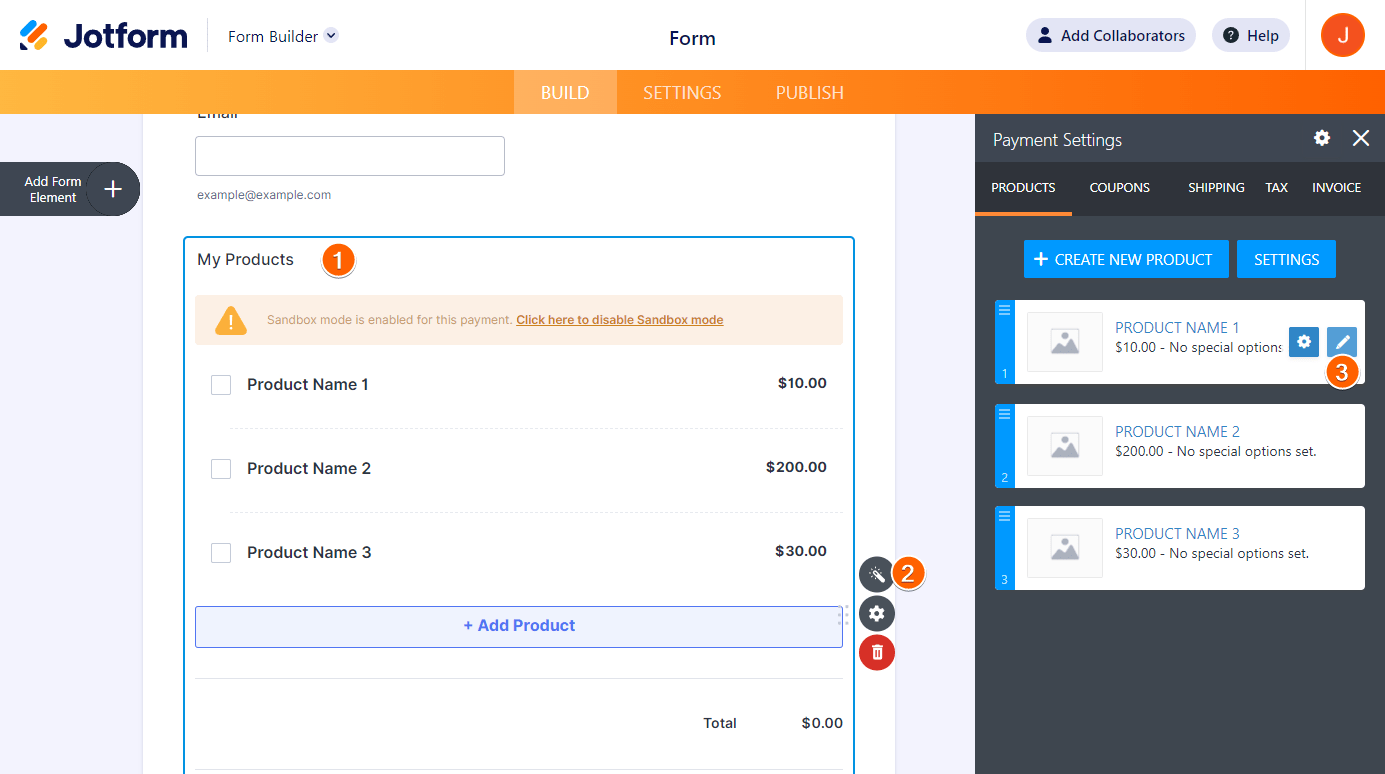Image resolution: width=1385 pixels, height=774 pixels.
Task: Click the PRODUCT NAME 1 image placeholder
Action: (1065, 342)
